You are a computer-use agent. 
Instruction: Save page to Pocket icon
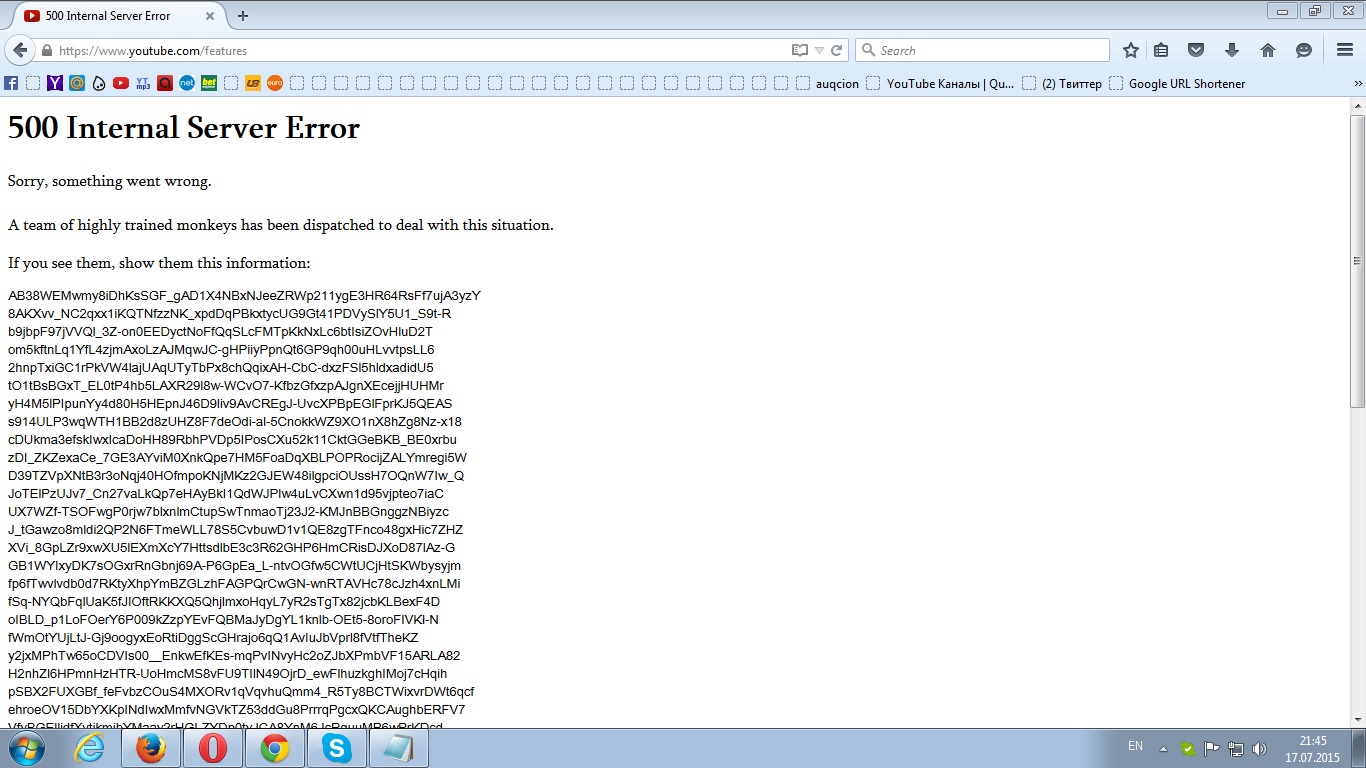pyautogui.click(x=1196, y=50)
